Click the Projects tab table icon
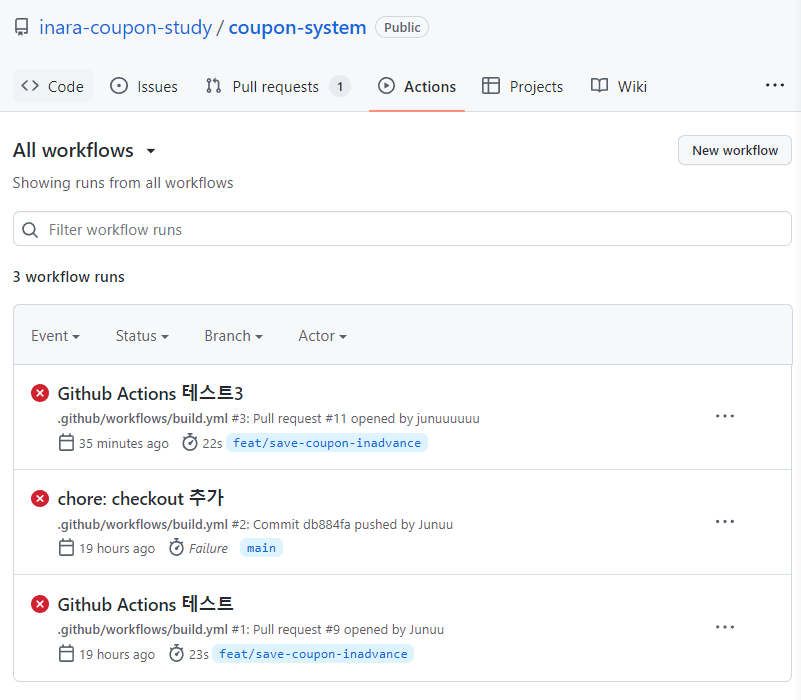Viewport: 801px width, 700px height. pyautogui.click(x=491, y=86)
